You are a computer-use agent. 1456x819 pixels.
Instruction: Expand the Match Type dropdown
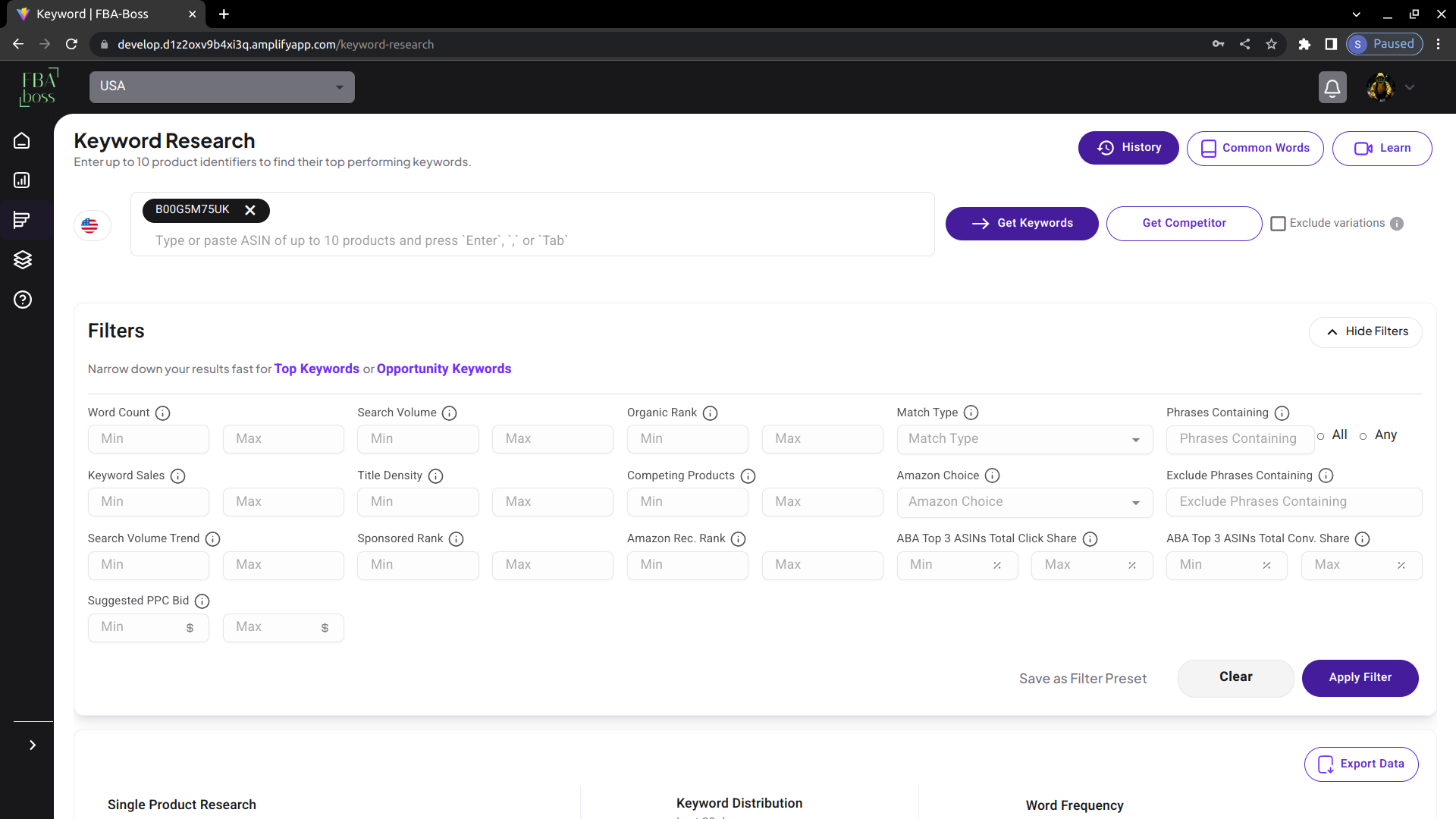tap(1024, 439)
